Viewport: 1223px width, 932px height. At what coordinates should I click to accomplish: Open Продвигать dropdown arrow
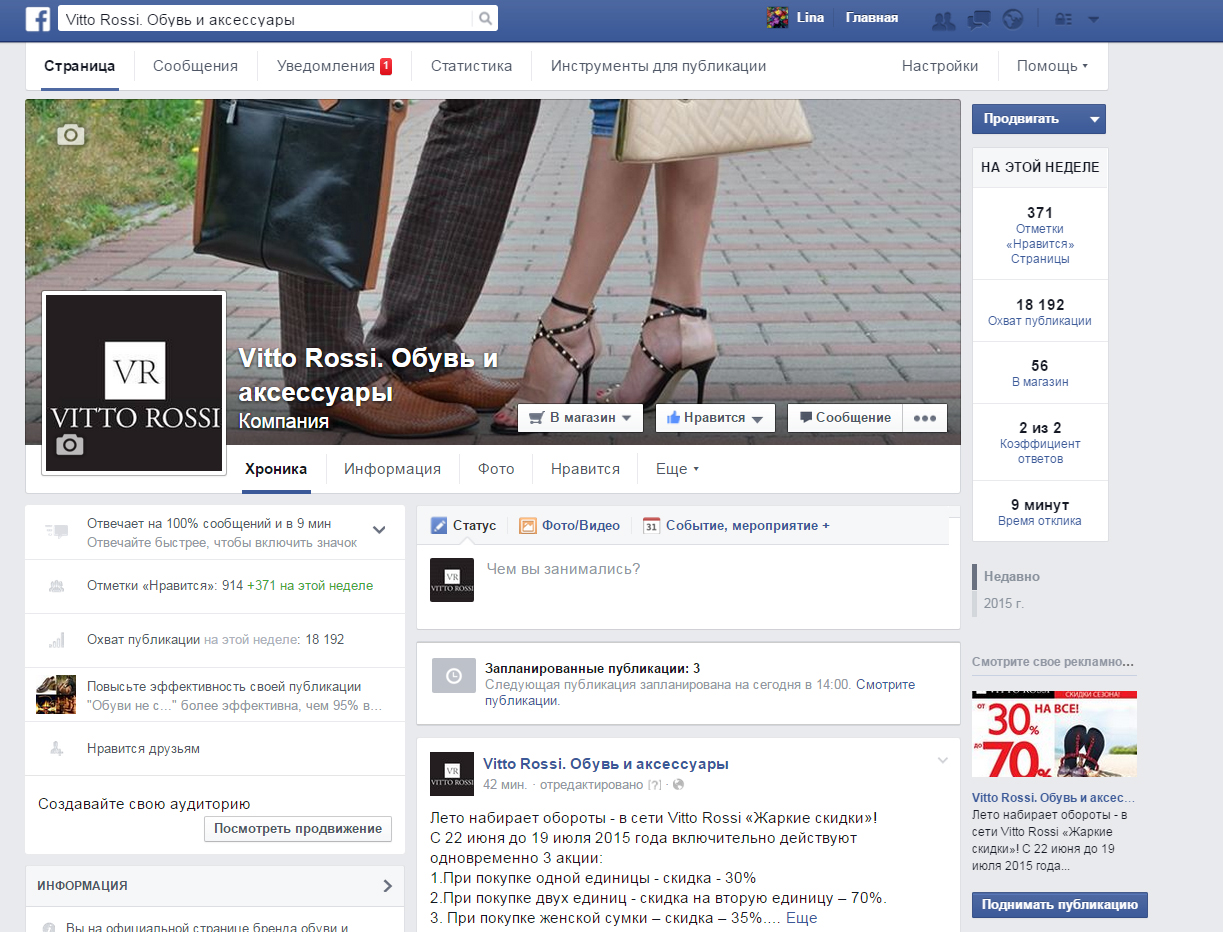coord(1095,119)
